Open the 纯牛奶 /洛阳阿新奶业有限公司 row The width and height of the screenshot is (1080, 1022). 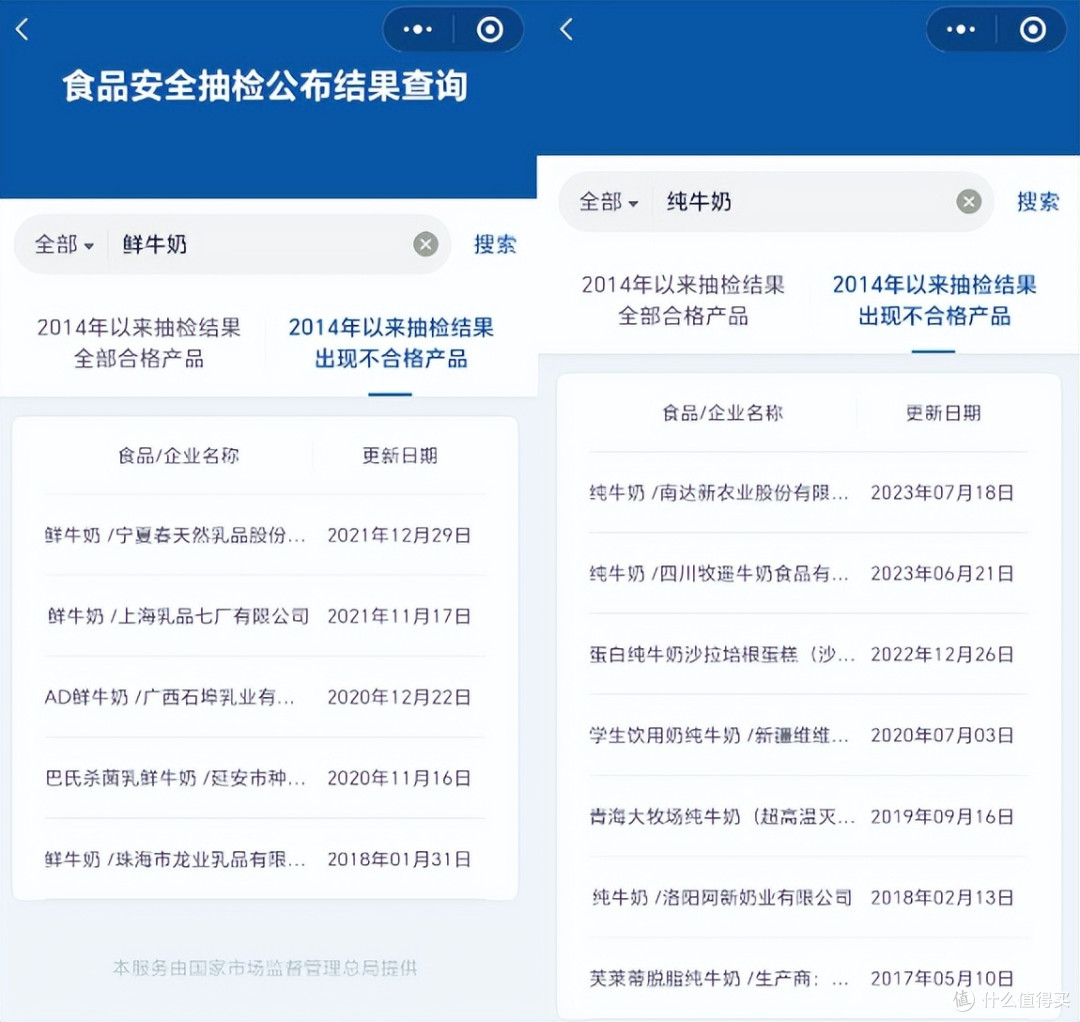[808, 897]
